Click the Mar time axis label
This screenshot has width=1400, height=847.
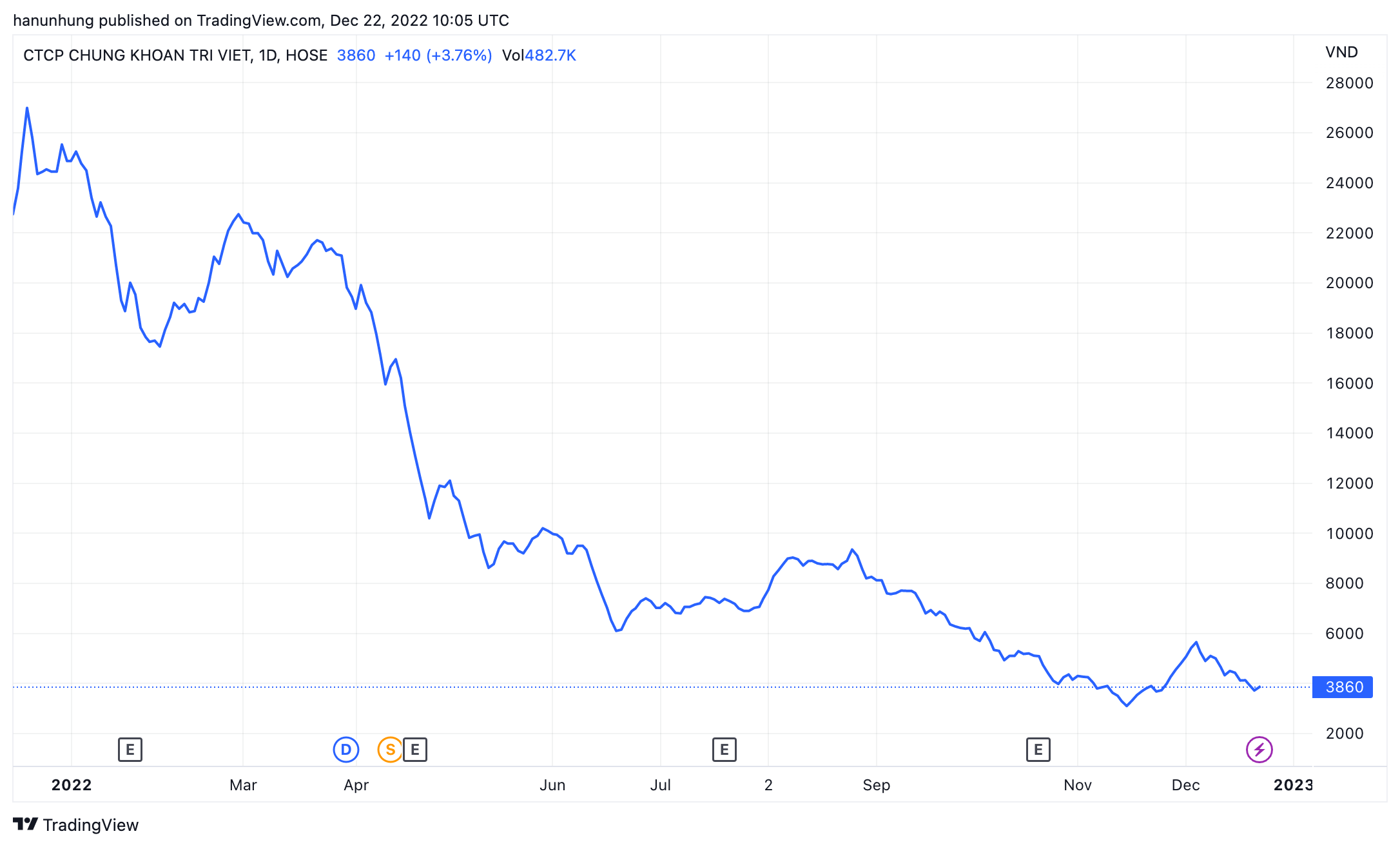[x=243, y=785]
